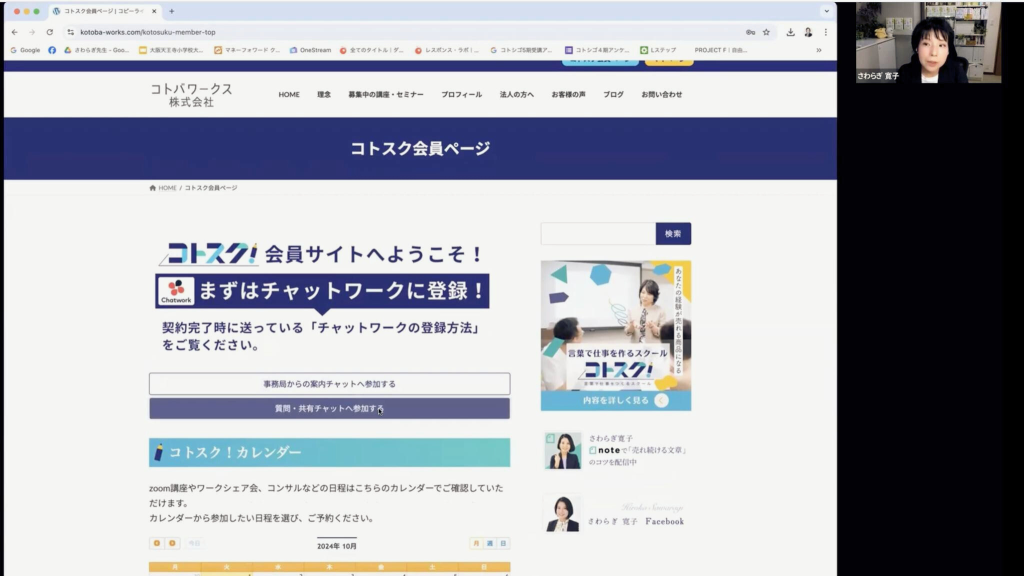Image resolution: width=1024 pixels, height=576 pixels.
Task: Open the Facebook bookmark icon
Action: [52, 50]
